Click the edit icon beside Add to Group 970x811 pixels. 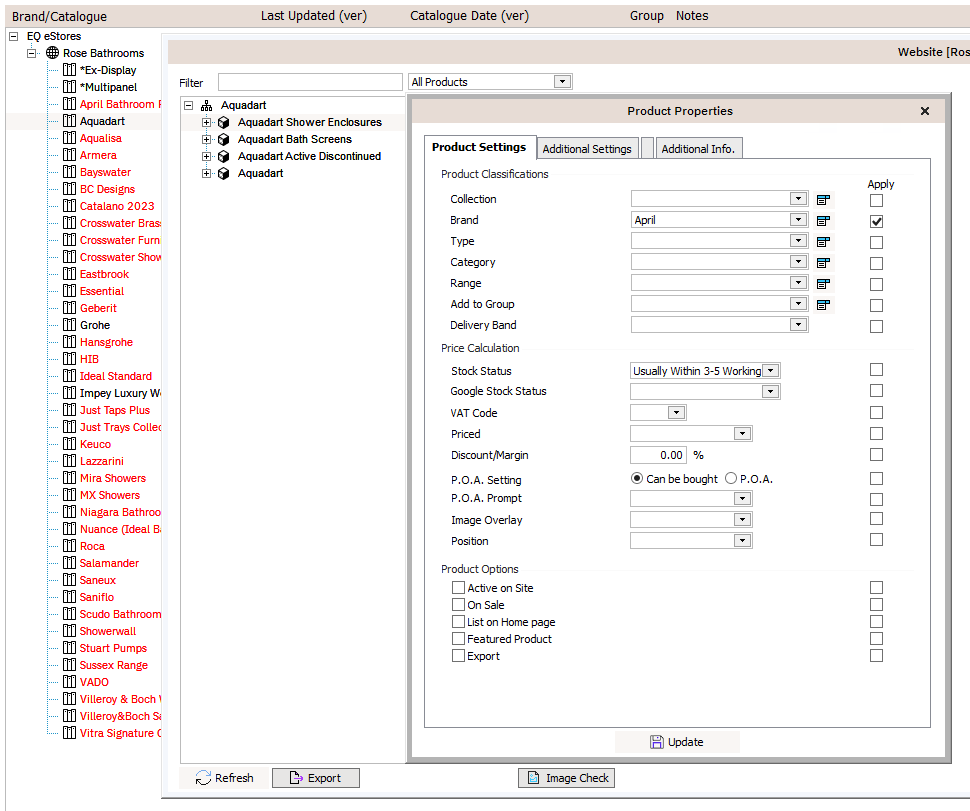point(823,304)
